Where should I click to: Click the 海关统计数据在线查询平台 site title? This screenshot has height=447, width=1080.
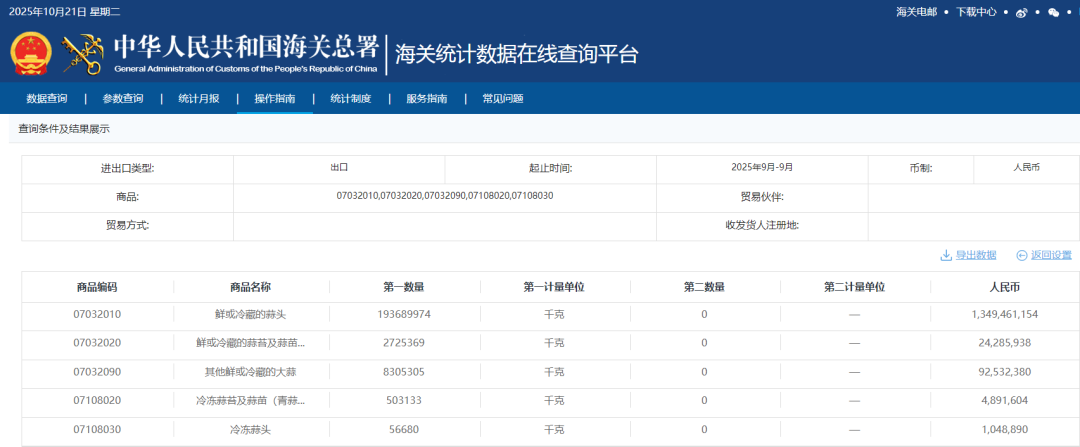pos(516,54)
